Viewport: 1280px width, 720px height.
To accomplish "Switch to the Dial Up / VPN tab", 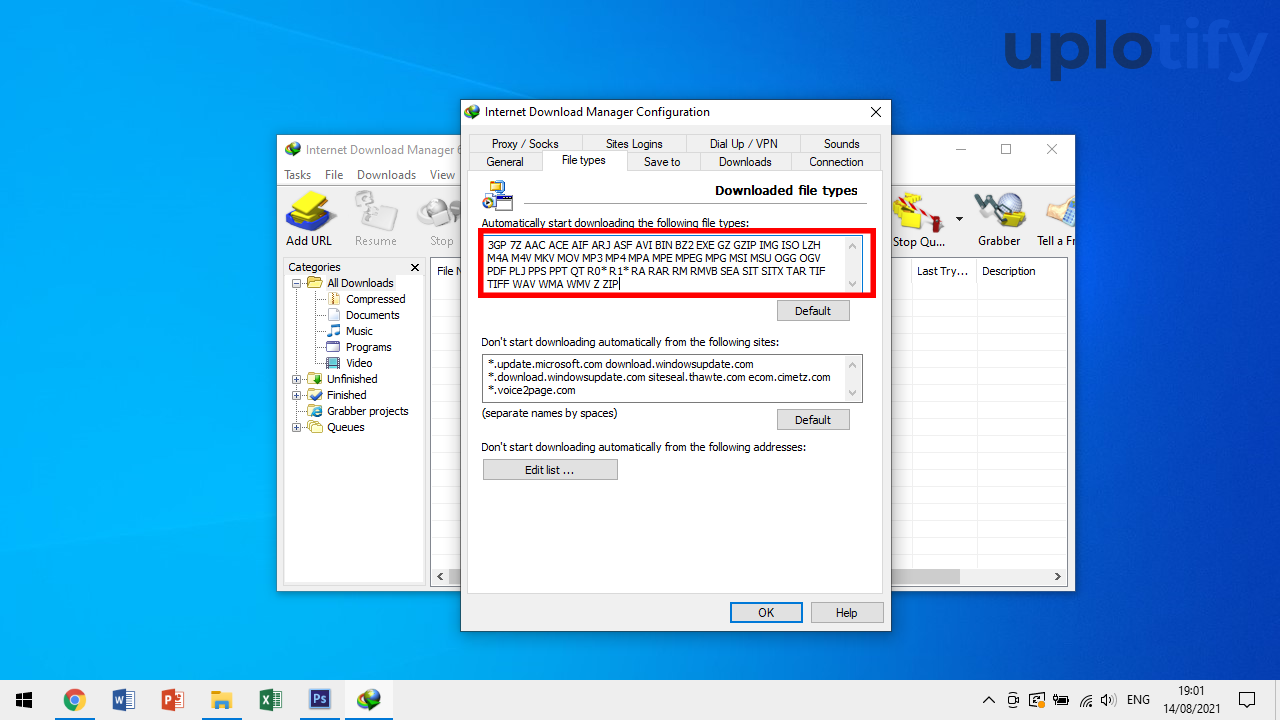I will pyautogui.click(x=743, y=144).
